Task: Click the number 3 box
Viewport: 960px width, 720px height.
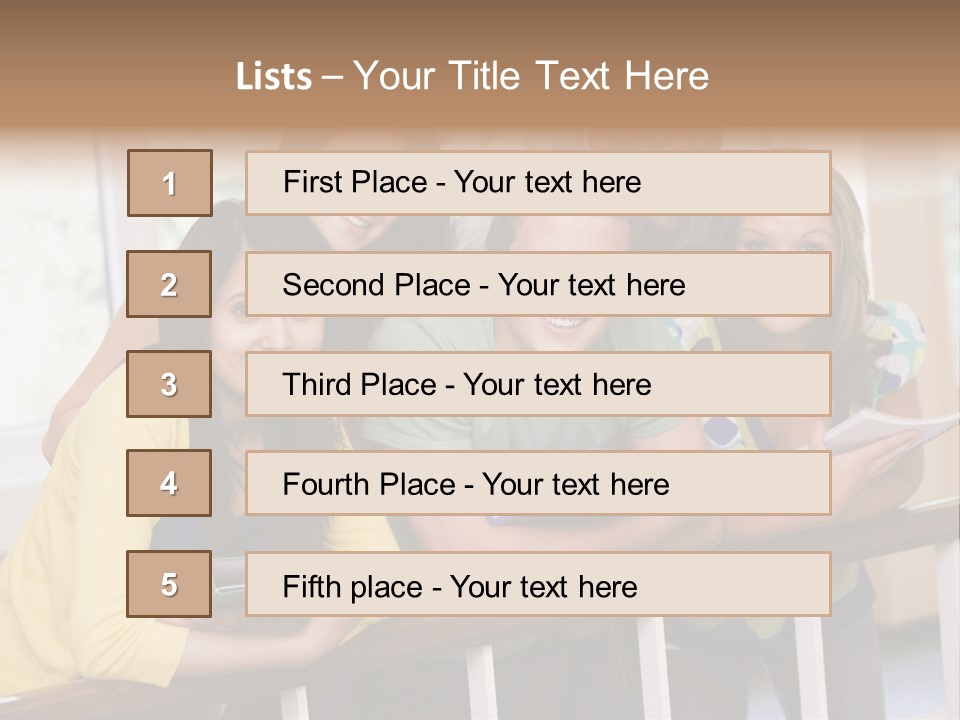Action: [x=169, y=384]
